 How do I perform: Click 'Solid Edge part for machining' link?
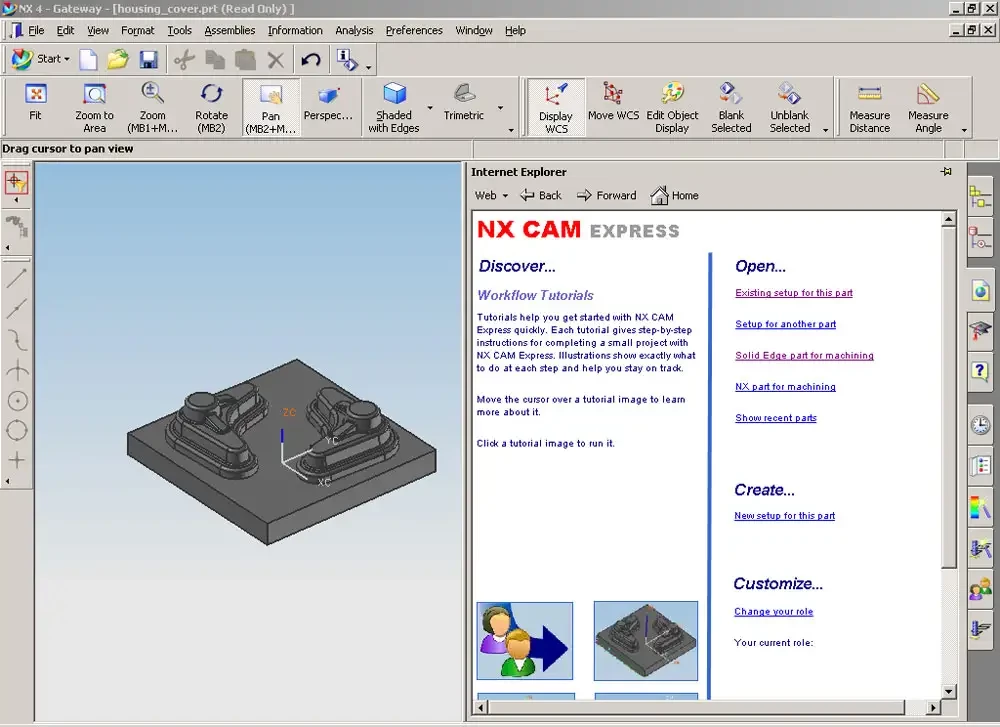pos(804,355)
